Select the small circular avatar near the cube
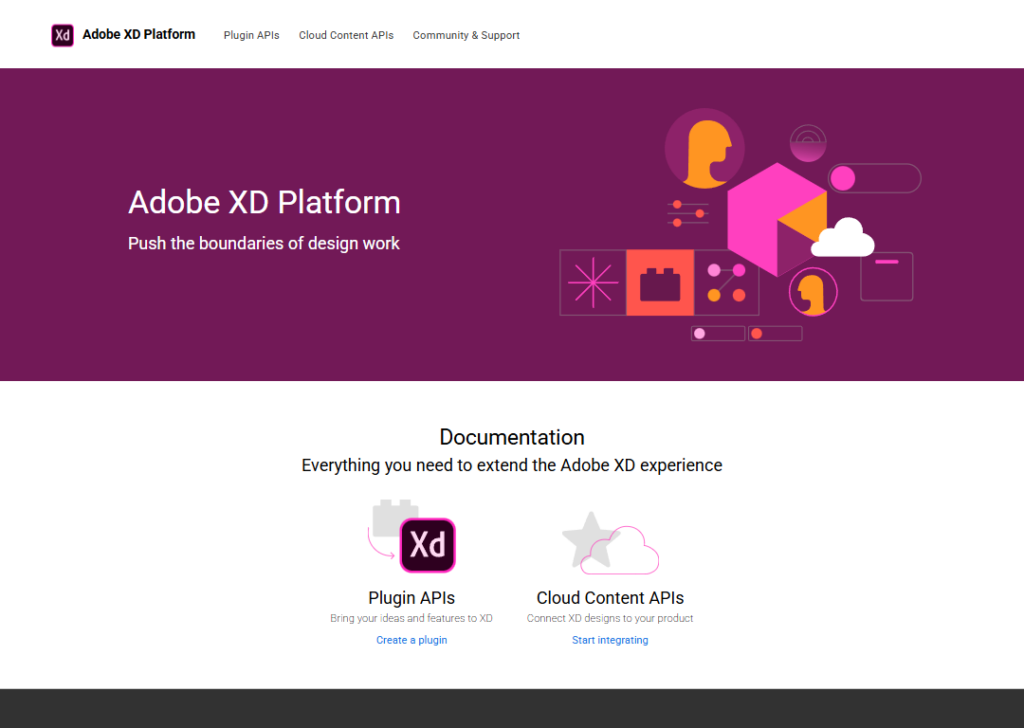The height and width of the screenshot is (728, 1024). (x=812, y=291)
